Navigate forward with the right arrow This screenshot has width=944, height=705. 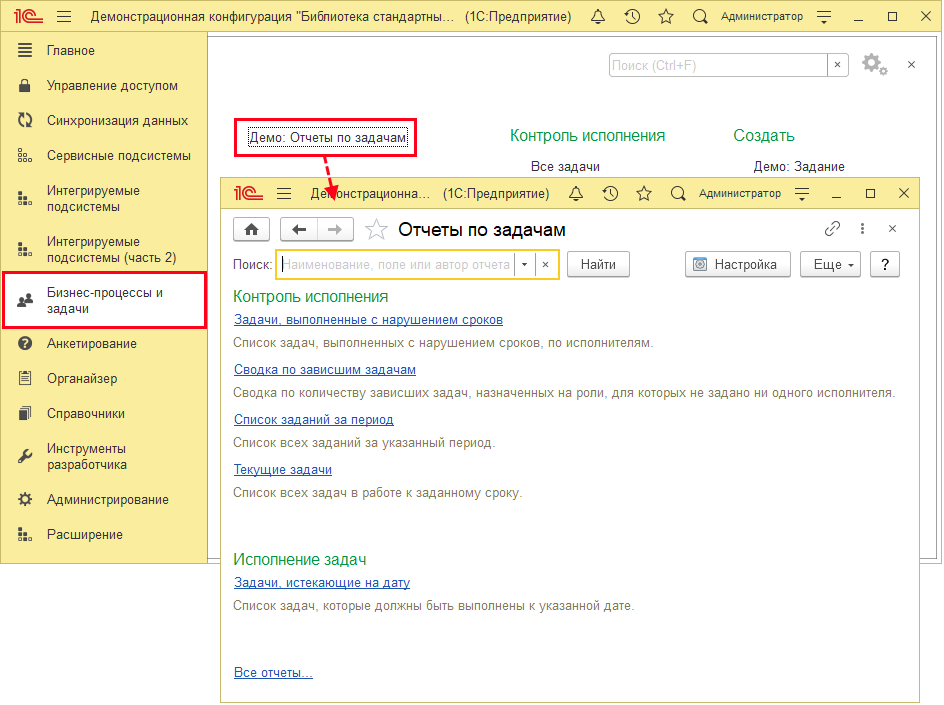(x=335, y=229)
